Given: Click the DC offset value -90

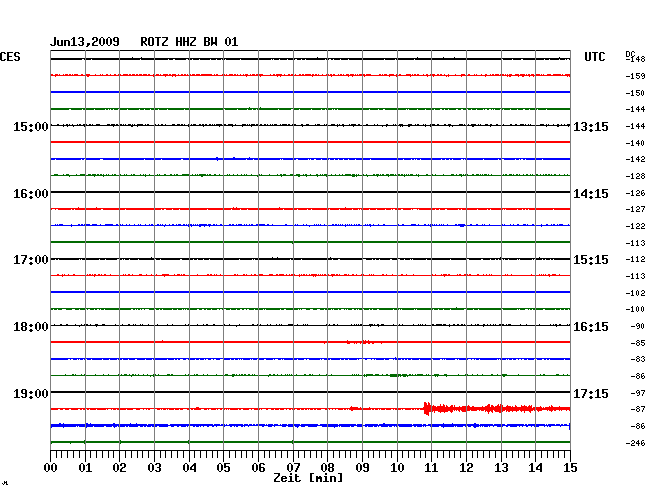Looking at the screenshot, I should [637, 326].
